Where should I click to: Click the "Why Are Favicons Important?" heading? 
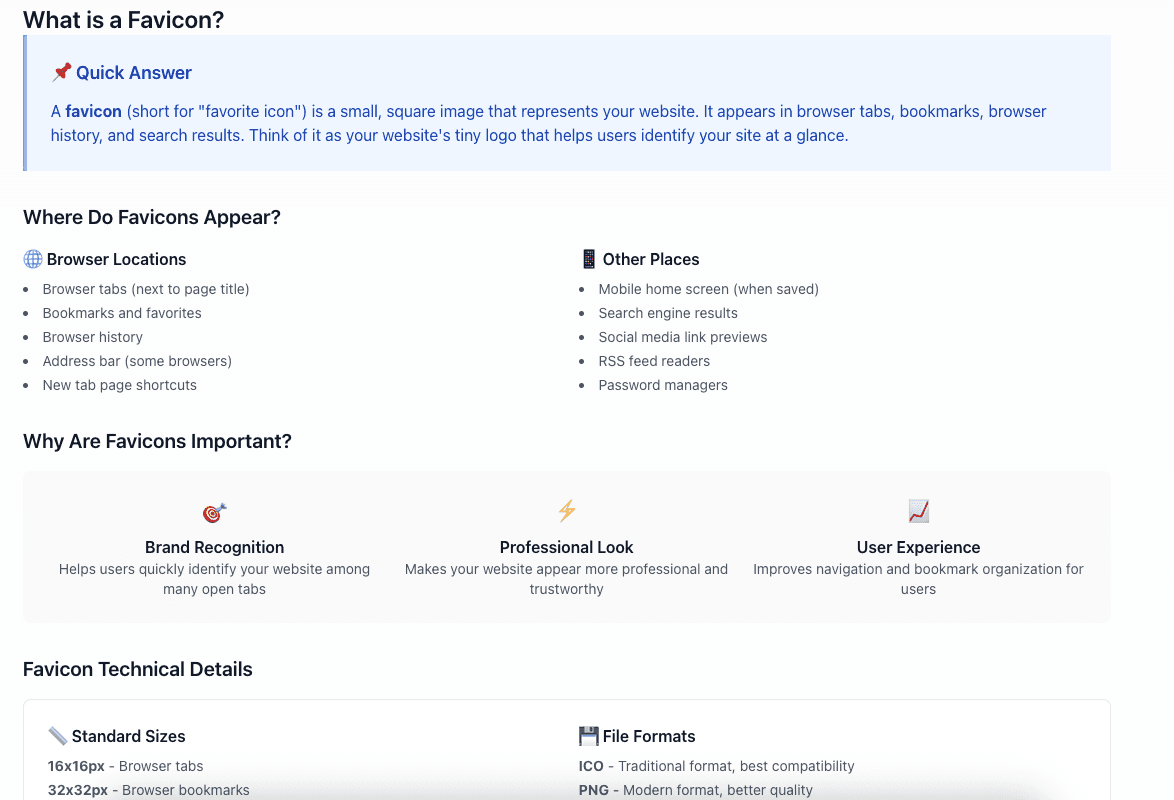click(x=157, y=441)
